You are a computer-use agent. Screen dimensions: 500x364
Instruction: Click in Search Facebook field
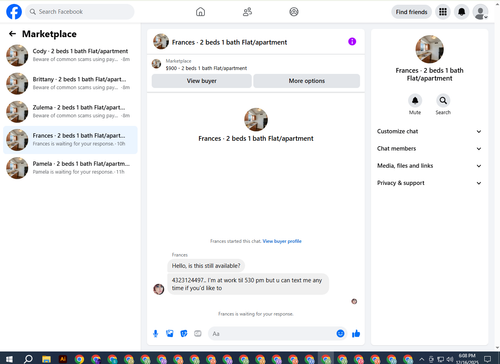coord(80,12)
